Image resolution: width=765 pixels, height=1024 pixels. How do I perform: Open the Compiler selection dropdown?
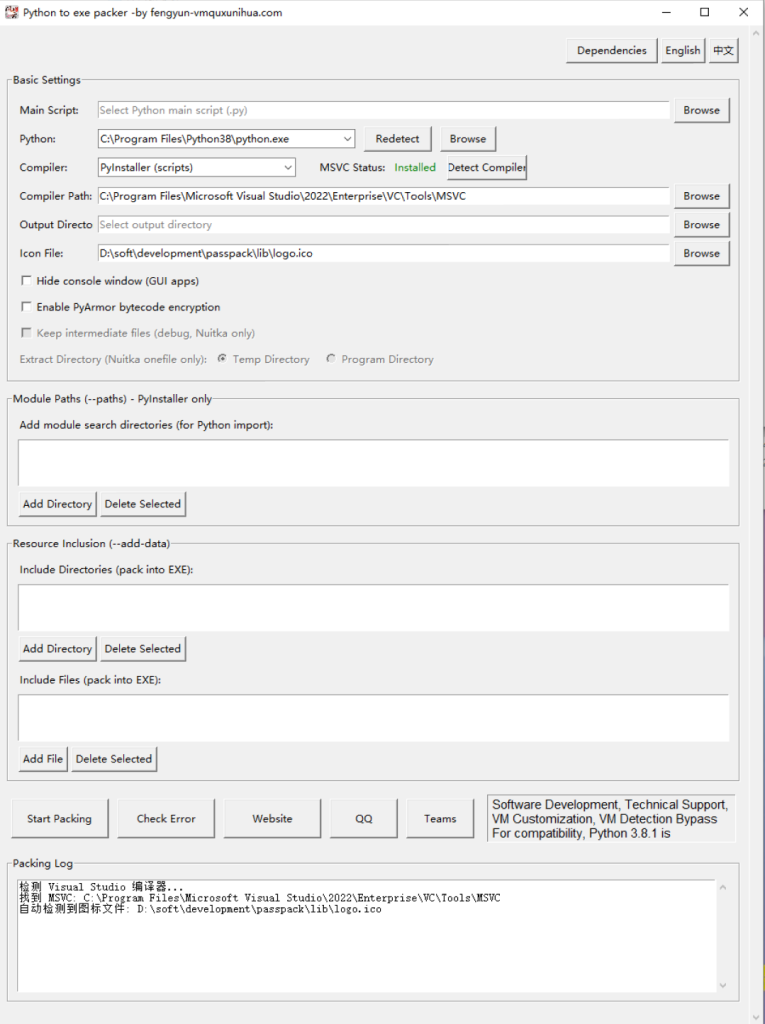(x=288, y=167)
